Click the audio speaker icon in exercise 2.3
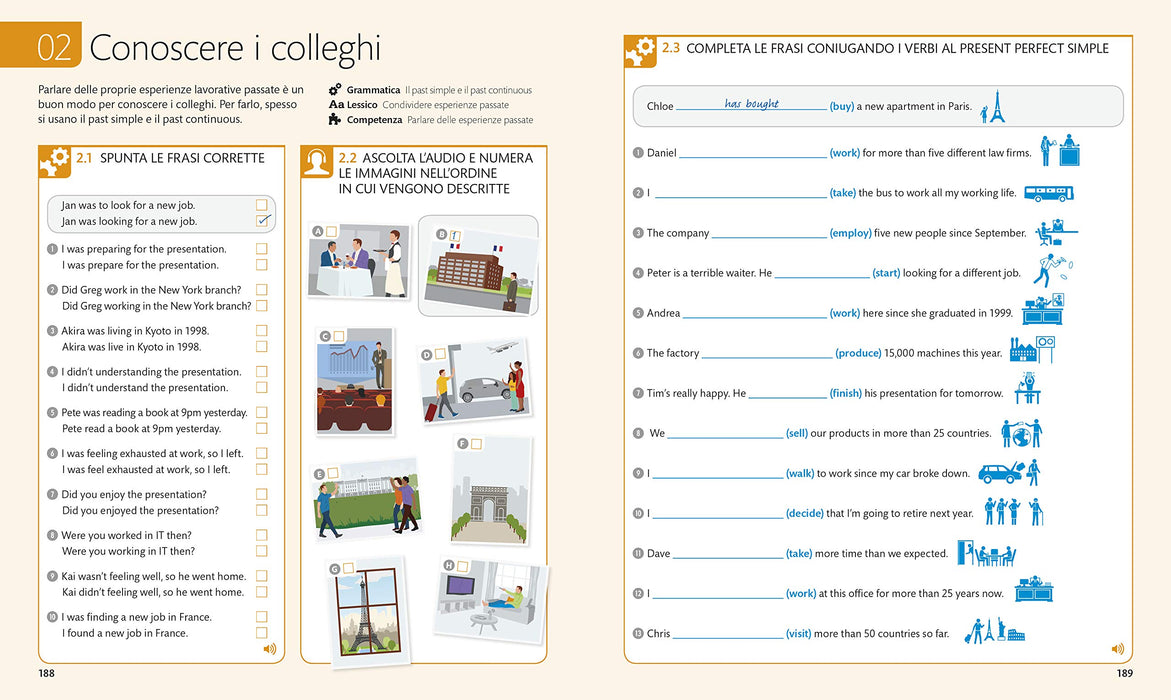Viewport: 1171px width, 700px height. coord(1117,649)
